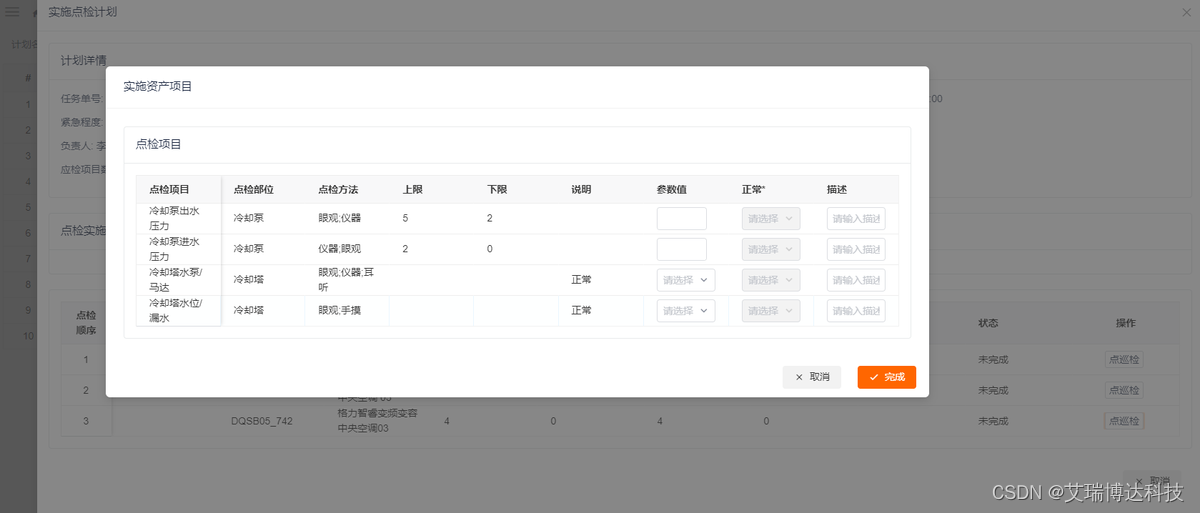Select the 冷却塔水泵/马达 item cell
The height and width of the screenshot is (513, 1200).
coord(179,280)
